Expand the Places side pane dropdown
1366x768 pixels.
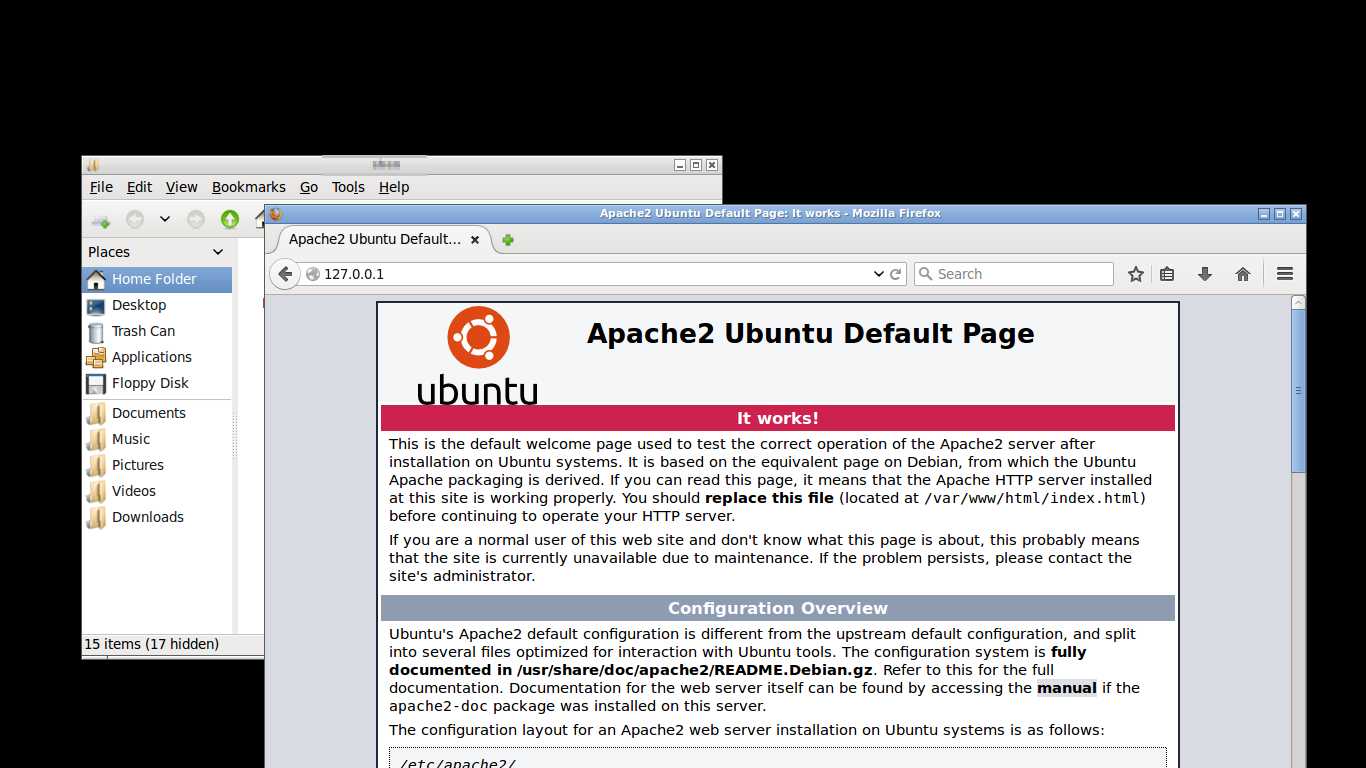tap(218, 252)
